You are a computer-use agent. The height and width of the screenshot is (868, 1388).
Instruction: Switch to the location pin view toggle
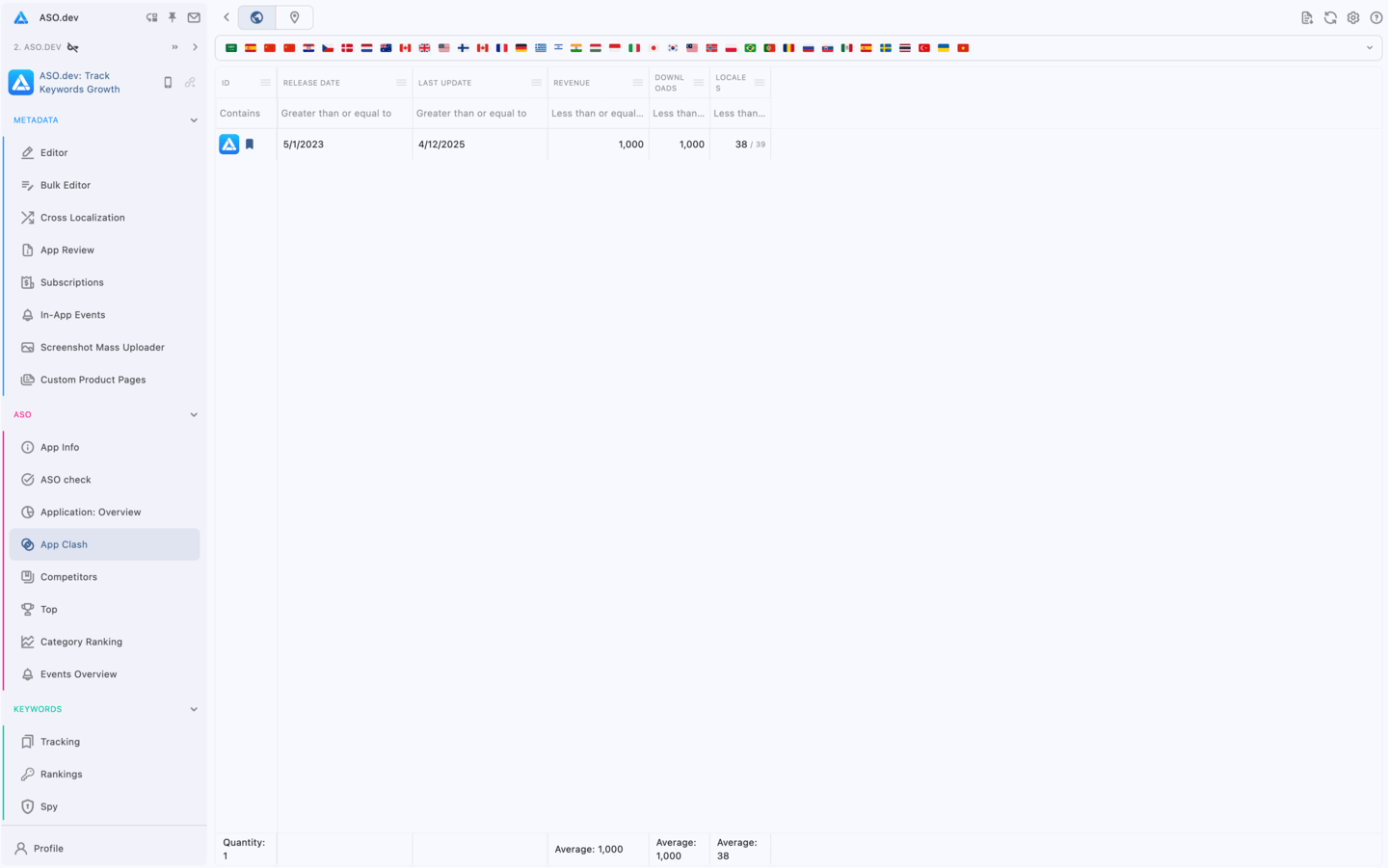tap(295, 17)
